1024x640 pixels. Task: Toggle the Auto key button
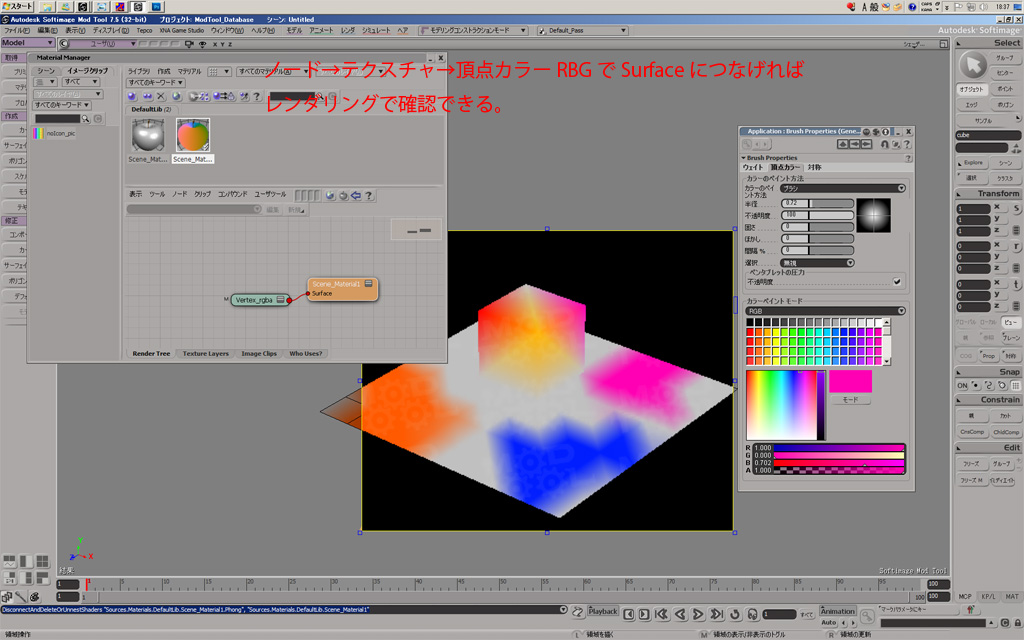(x=829, y=623)
